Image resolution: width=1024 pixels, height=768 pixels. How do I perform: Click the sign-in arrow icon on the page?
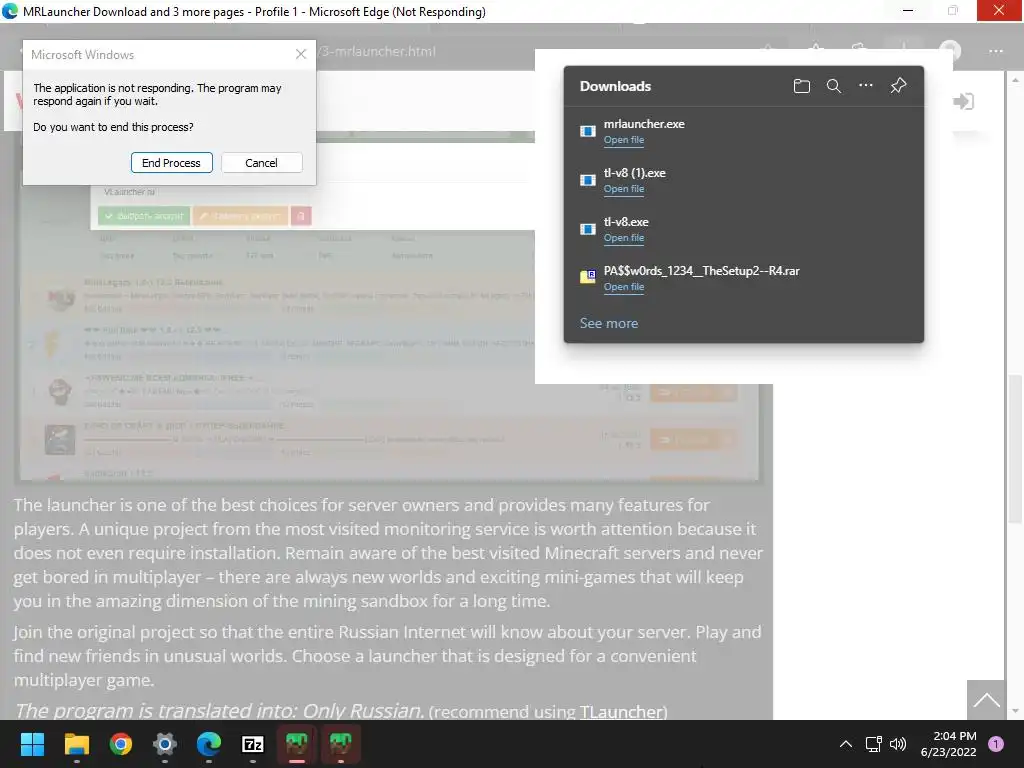point(963,101)
